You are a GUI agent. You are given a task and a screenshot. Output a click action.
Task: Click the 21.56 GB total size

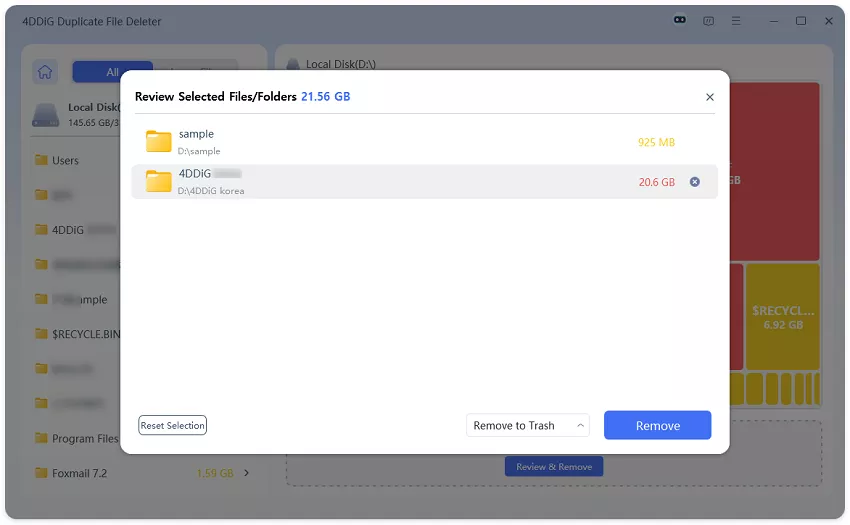coord(326,97)
